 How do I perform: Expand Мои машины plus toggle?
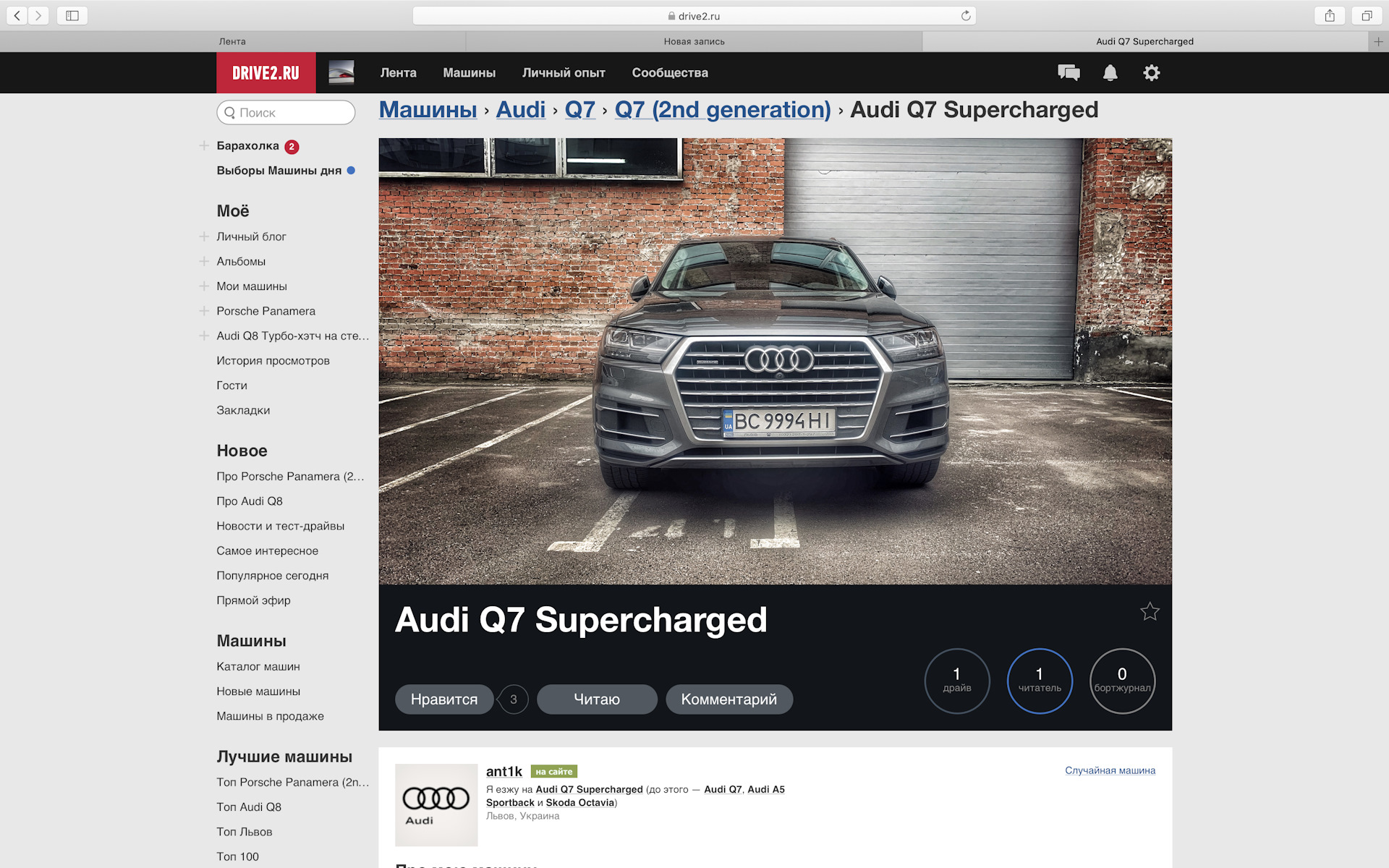[x=204, y=286]
